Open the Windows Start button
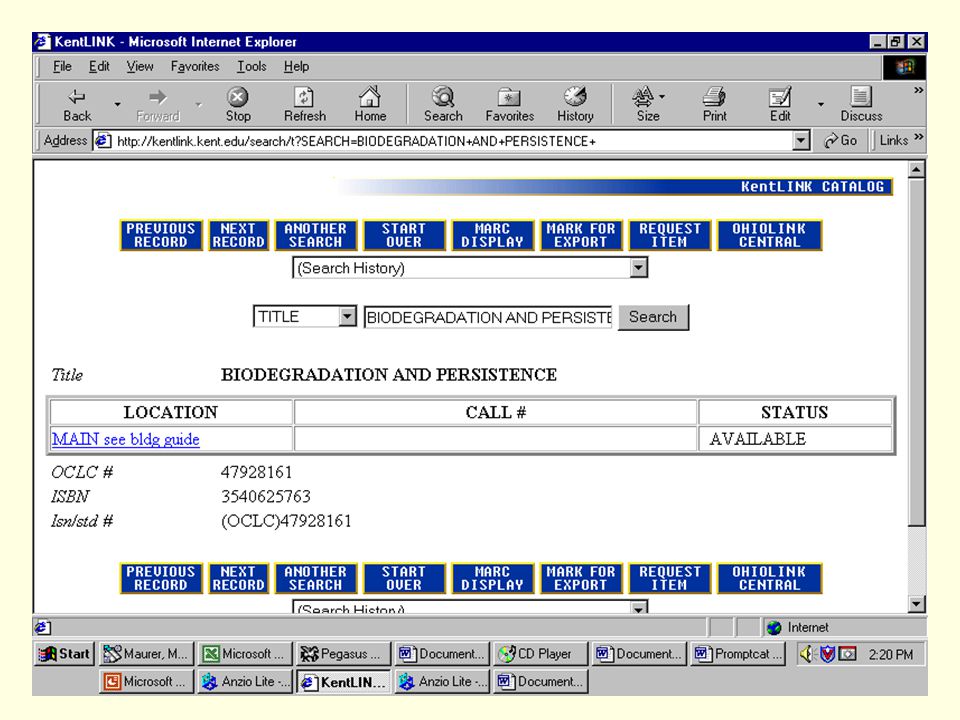This screenshot has height=720, width=960. tap(64, 654)
